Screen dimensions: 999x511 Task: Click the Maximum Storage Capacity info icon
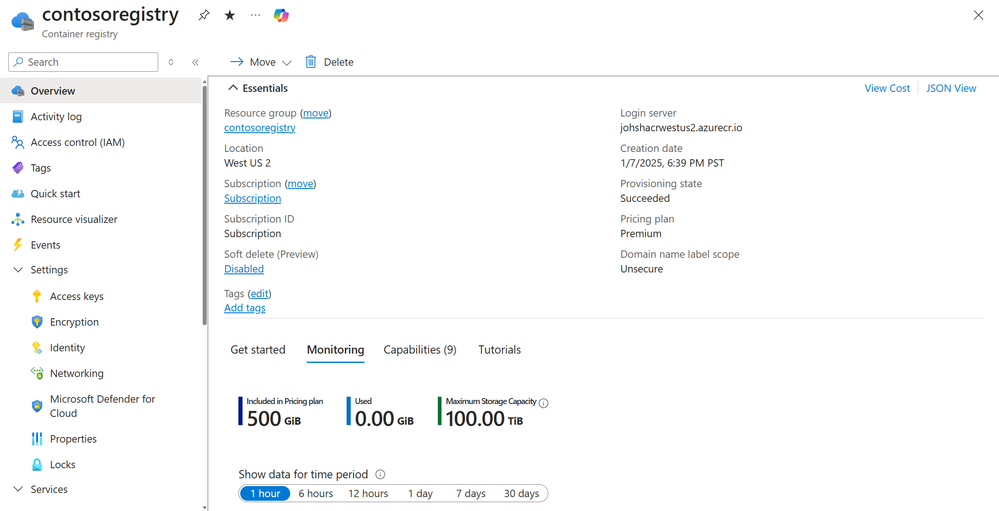tap(543, 403)
